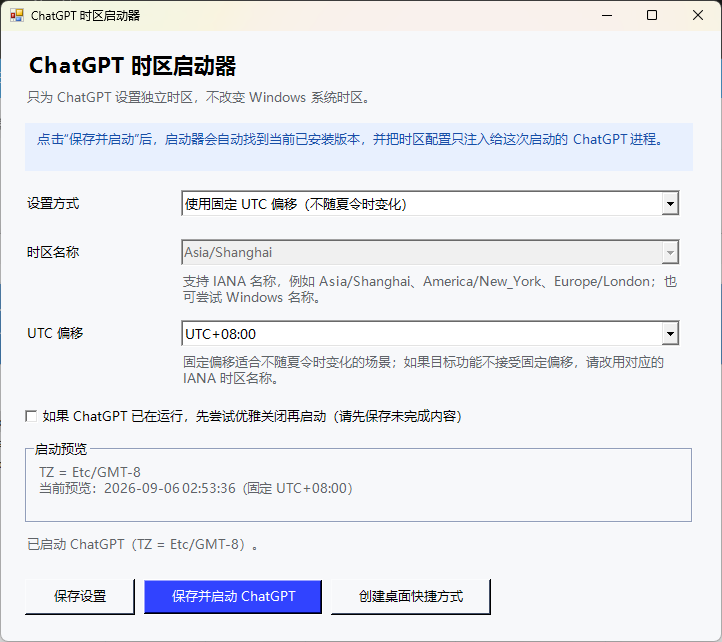Click the 当前预览 2026-09-06 02:53:36 line

(196, 488)
